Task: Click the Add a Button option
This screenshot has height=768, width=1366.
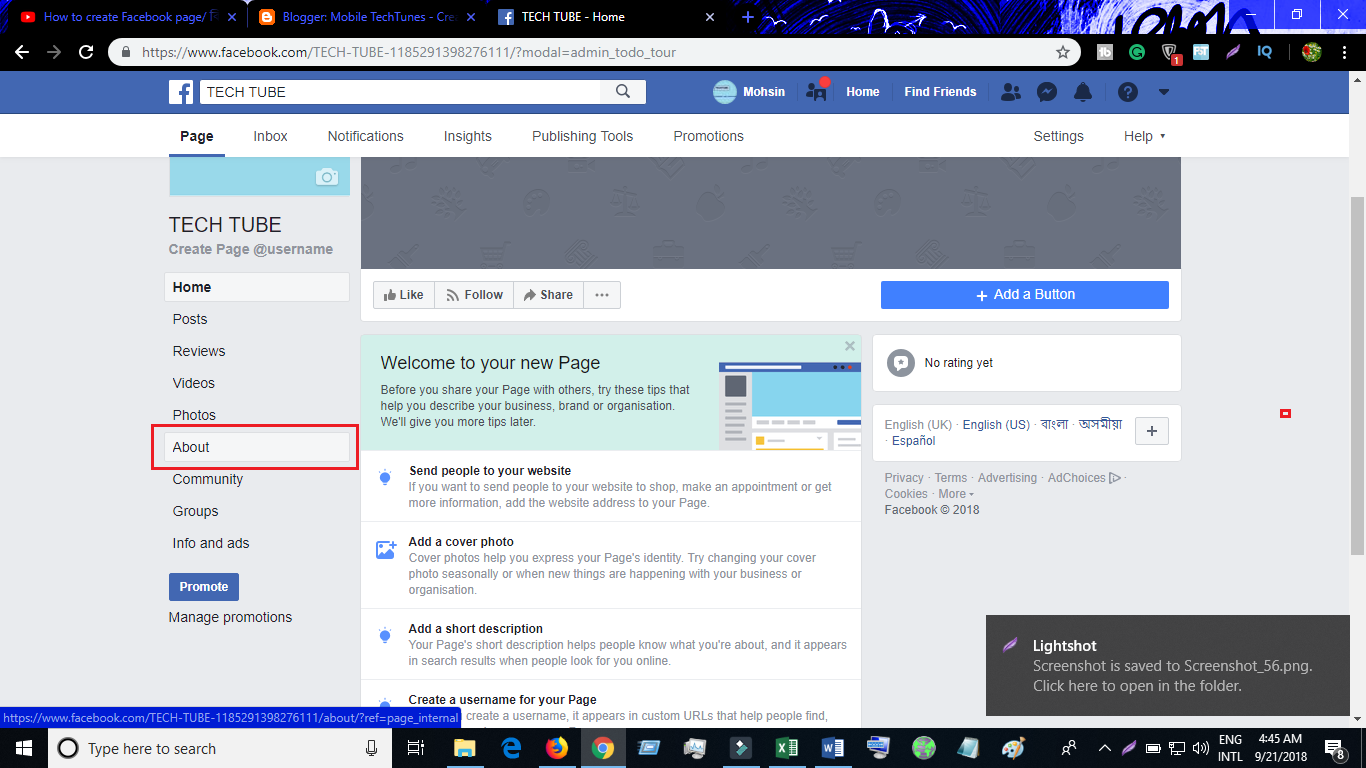Action: tap(1024, 295)
